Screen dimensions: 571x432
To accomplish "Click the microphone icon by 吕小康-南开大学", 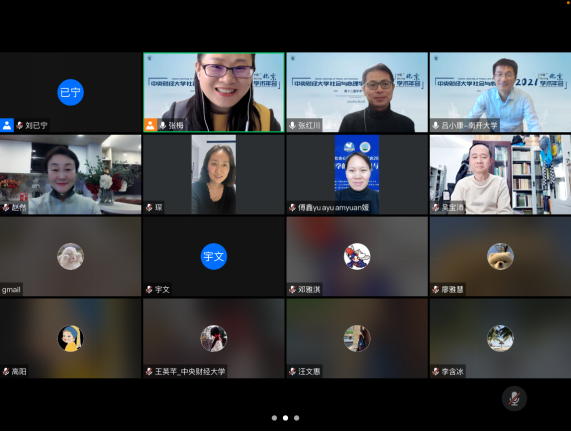I will coord(435,125).
